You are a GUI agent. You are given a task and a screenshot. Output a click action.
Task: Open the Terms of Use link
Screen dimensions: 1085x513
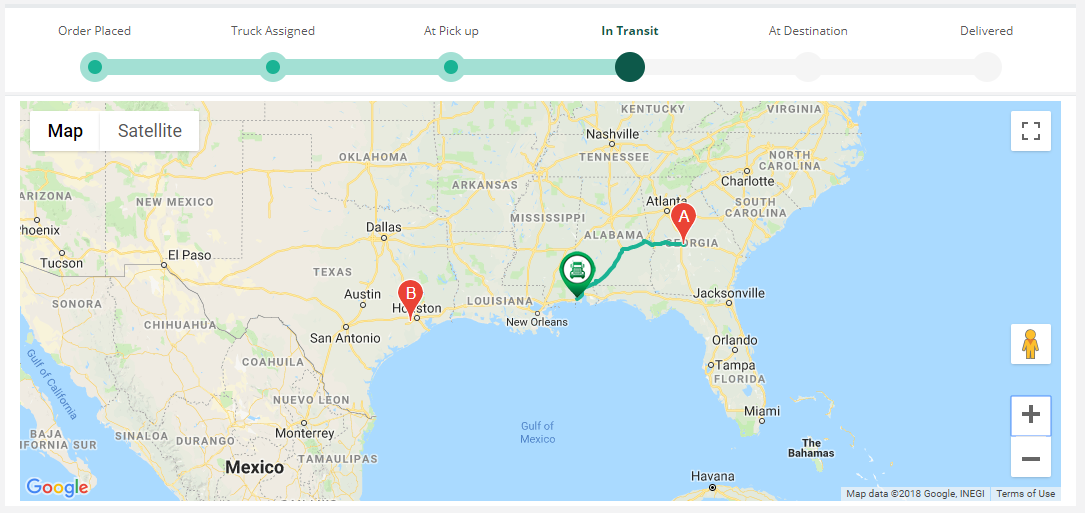[1025, 494]
